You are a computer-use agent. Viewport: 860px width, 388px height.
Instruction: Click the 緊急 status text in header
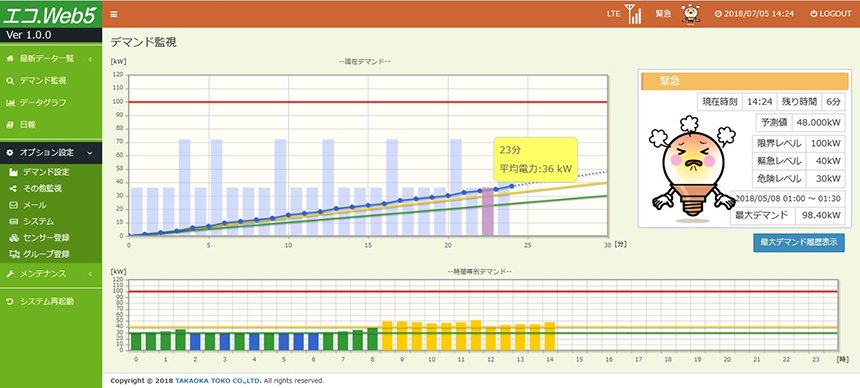pyautogui.click(x=663, y=14)
